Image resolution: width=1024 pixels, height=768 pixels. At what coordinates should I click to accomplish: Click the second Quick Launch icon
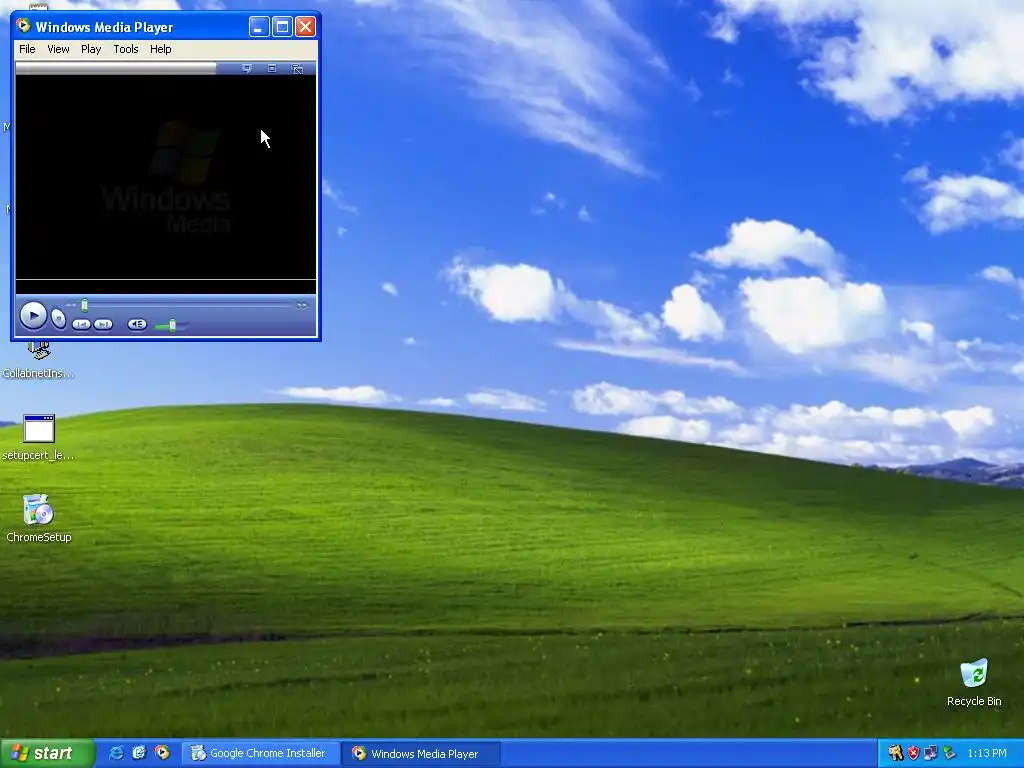139,753
